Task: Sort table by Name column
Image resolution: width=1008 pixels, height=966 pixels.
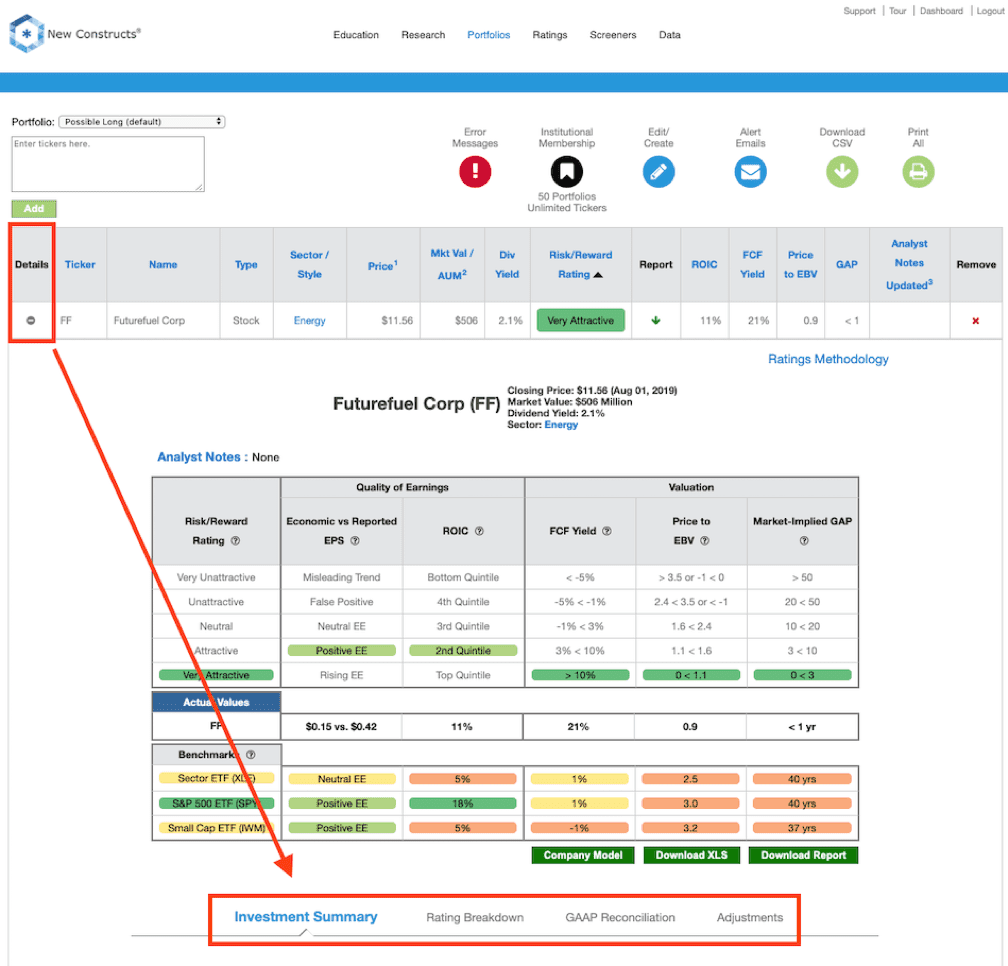Action: (163, 264)
